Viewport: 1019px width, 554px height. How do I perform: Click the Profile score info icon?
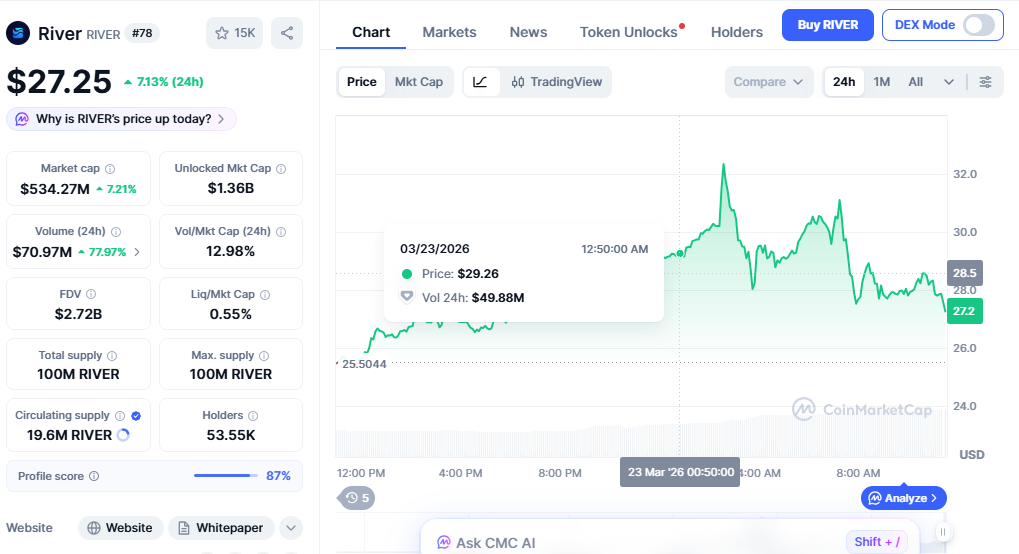click(94, 476)
